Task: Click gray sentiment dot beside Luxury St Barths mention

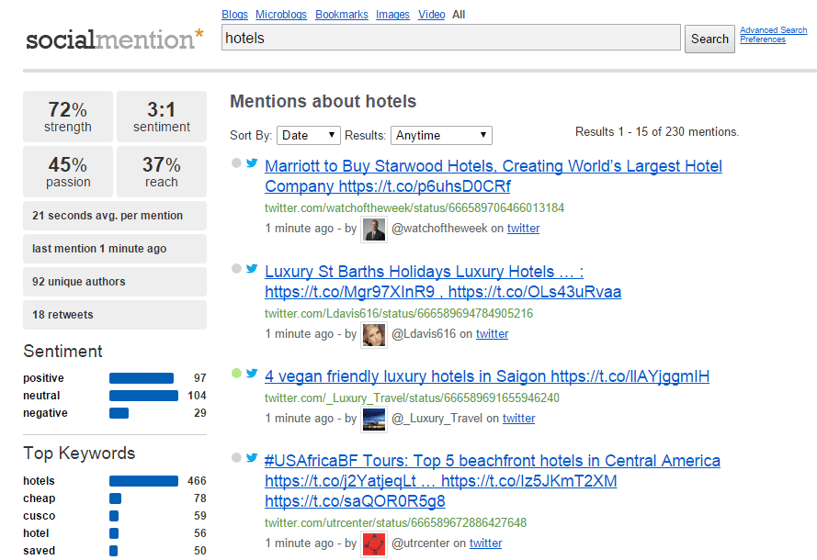Action: (236, 268)
